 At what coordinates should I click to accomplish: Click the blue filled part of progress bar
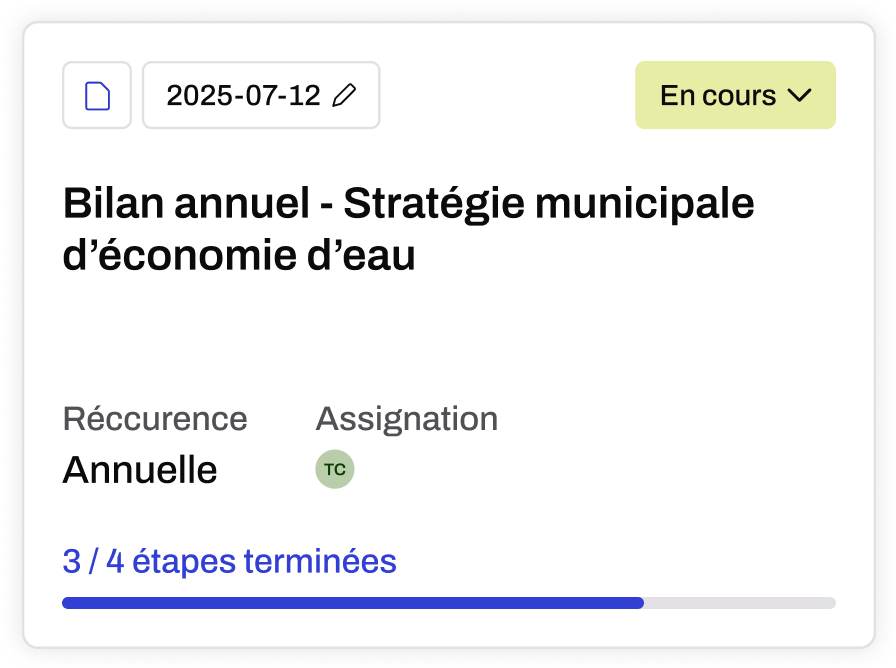(x=352, y=603)
